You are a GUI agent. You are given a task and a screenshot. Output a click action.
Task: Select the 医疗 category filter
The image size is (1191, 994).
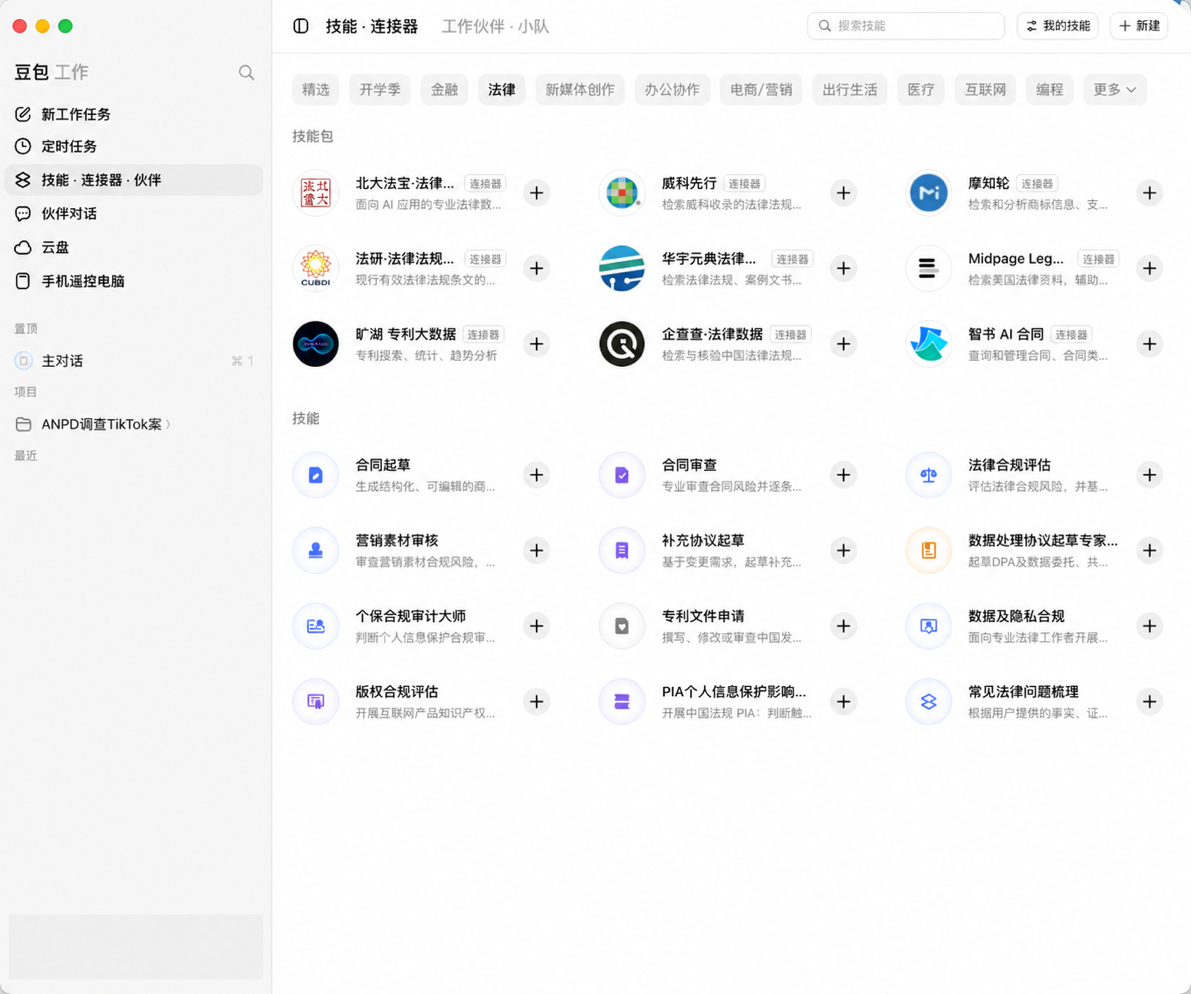(x=921, y=90)
